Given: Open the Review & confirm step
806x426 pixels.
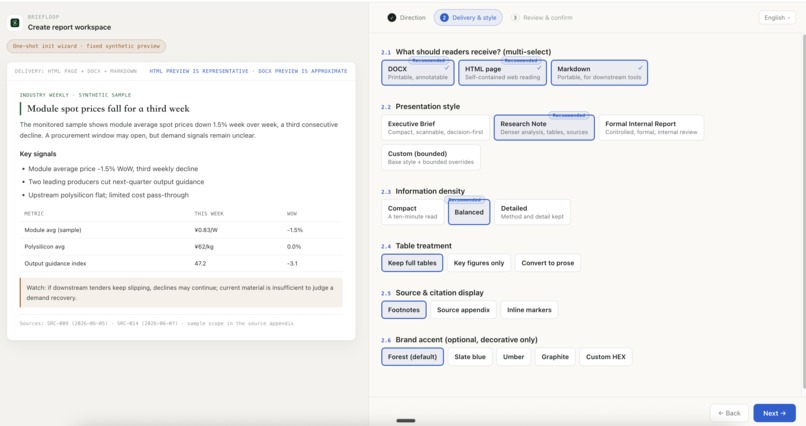Looking at the screenshot, I should [542, 17].
